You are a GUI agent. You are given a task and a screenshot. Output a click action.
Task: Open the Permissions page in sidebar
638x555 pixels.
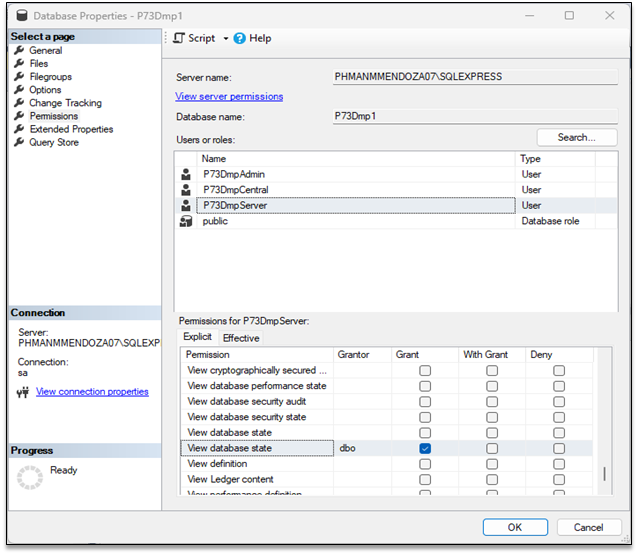click(53, 116)
